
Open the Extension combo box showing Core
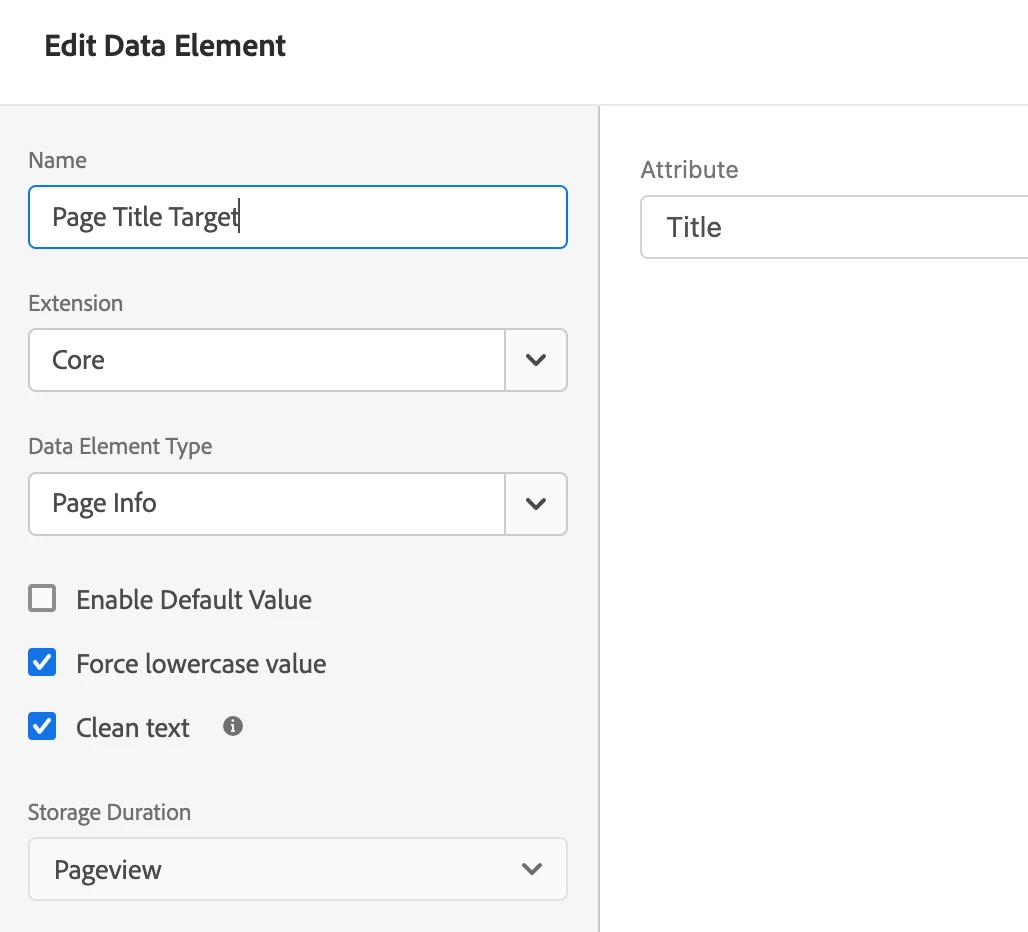[266, 360]
